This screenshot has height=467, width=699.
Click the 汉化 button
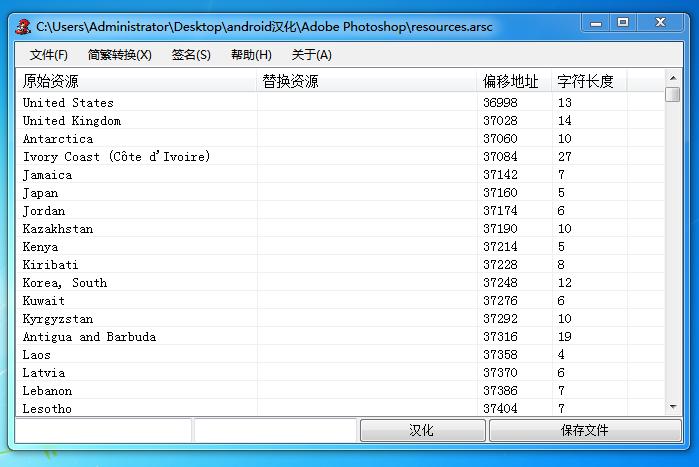[422, 430]
